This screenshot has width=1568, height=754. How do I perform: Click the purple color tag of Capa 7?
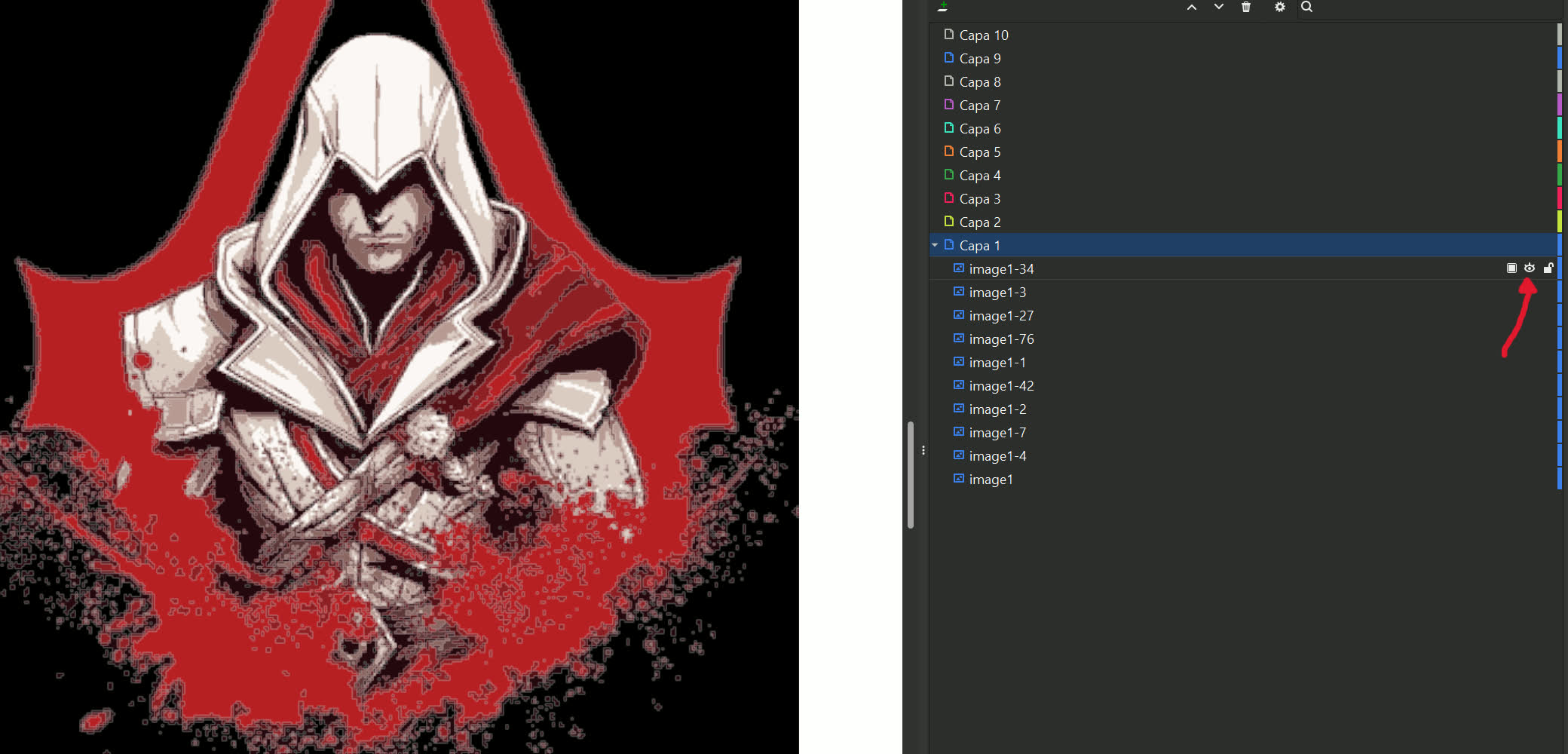tap(1560, 105)
